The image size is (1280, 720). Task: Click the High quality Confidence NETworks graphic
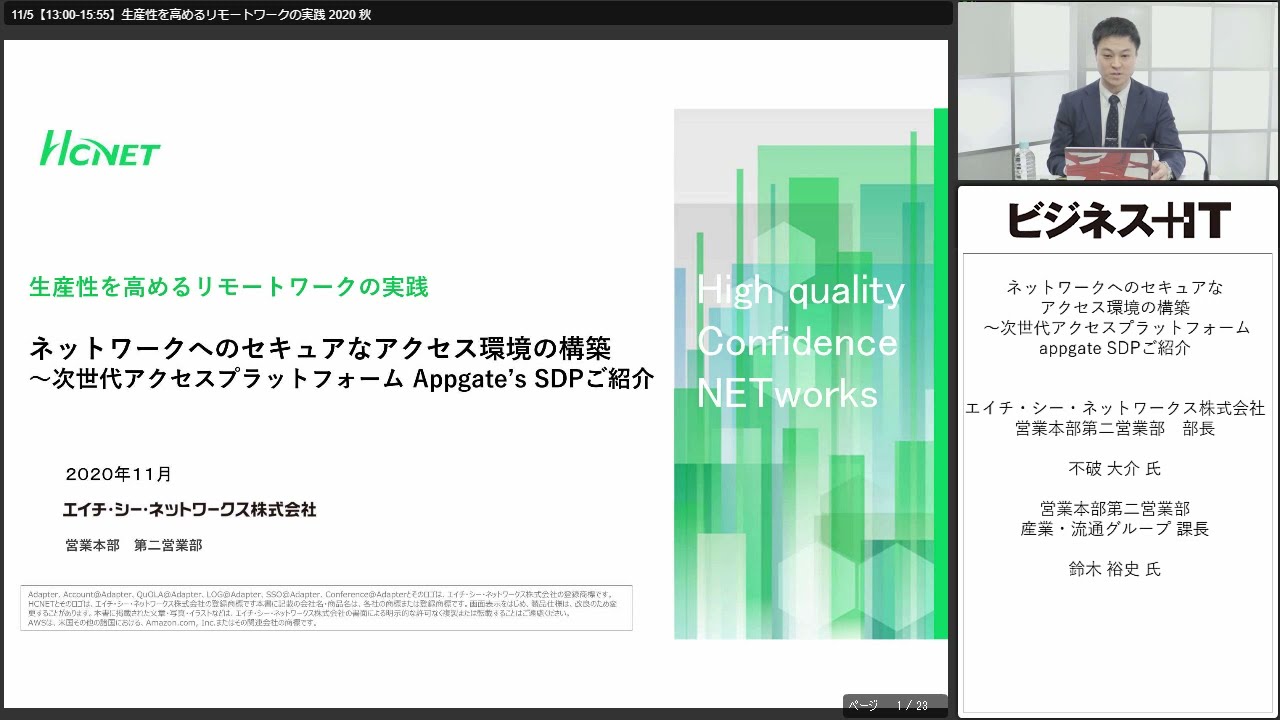click(x=811, y=373)
